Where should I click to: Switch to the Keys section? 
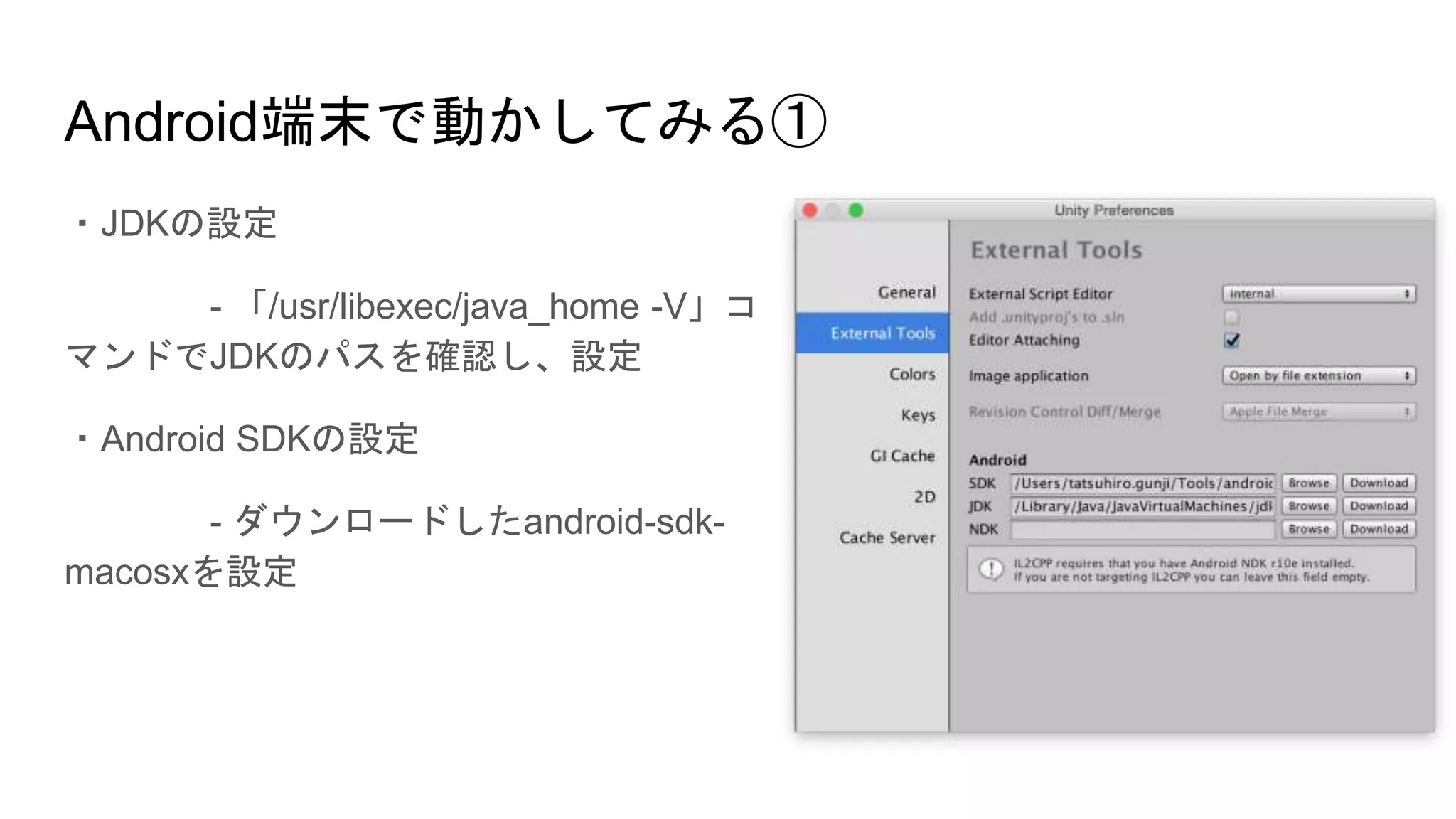point(918,415)
